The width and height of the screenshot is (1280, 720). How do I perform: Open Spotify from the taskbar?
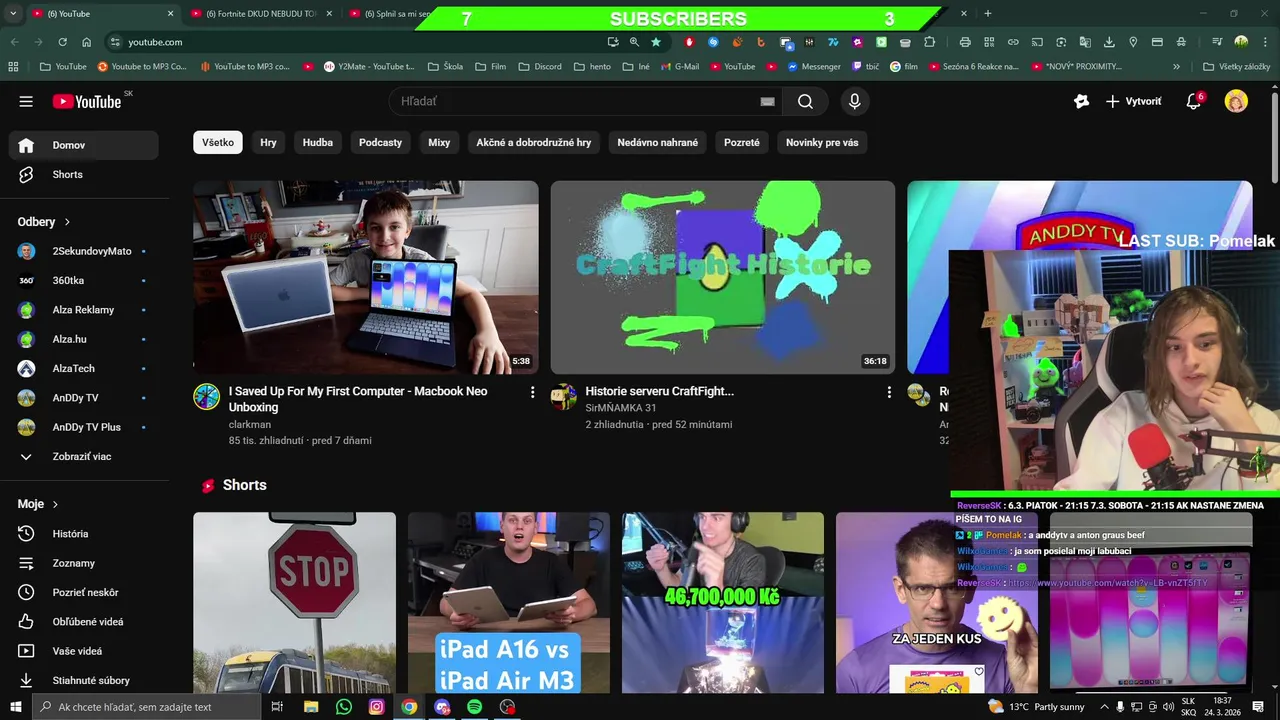point(474,707)
